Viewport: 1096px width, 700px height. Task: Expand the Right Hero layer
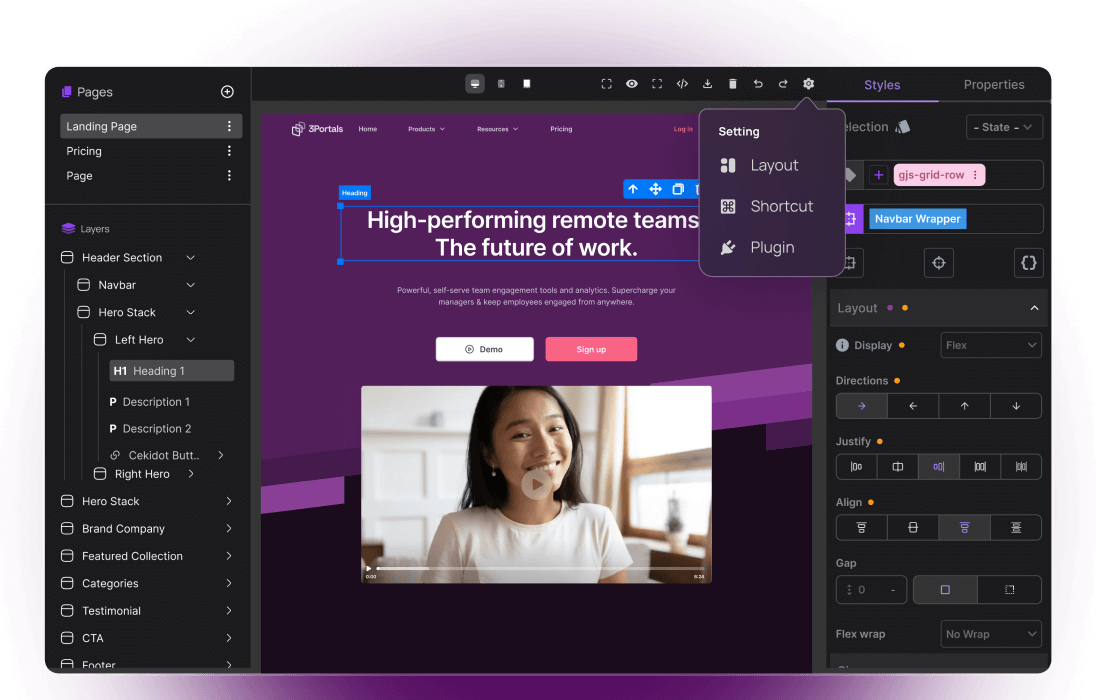191,474
